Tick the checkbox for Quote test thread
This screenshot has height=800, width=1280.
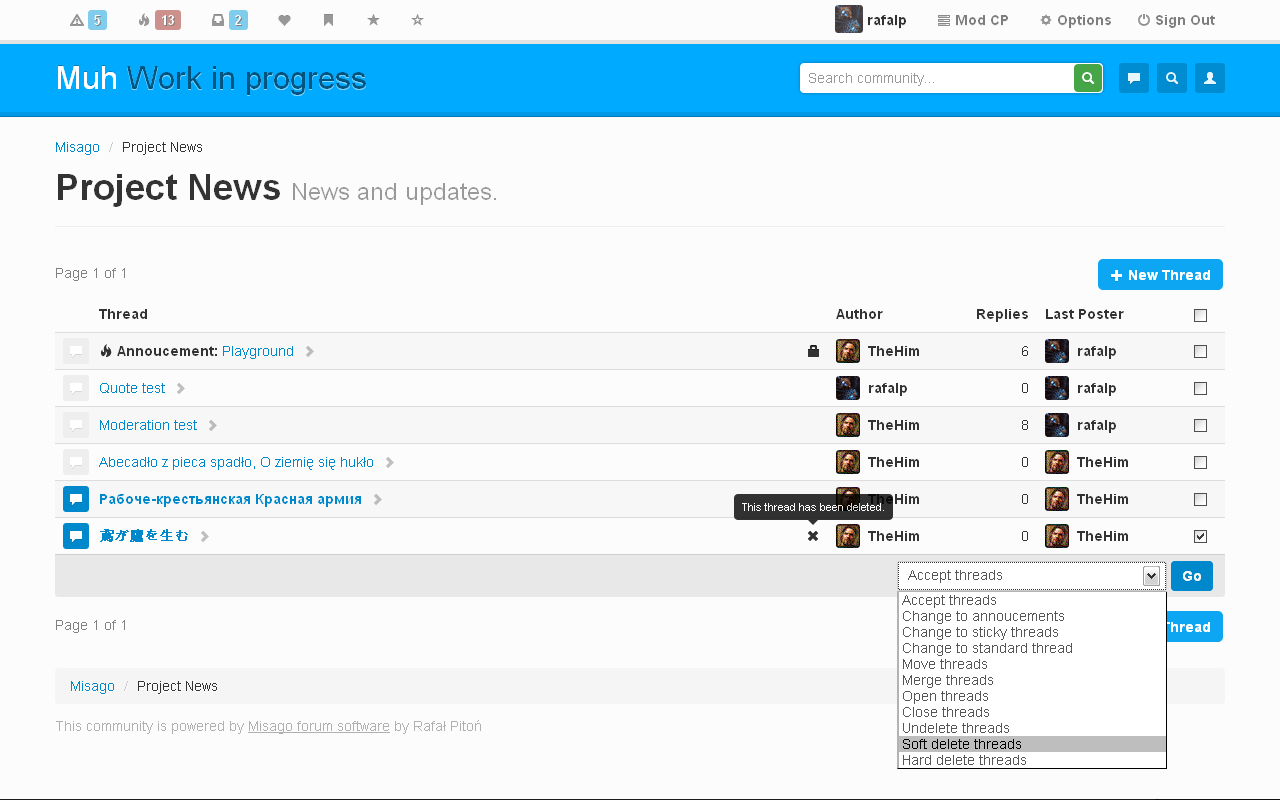click(x=1200, y=388)
